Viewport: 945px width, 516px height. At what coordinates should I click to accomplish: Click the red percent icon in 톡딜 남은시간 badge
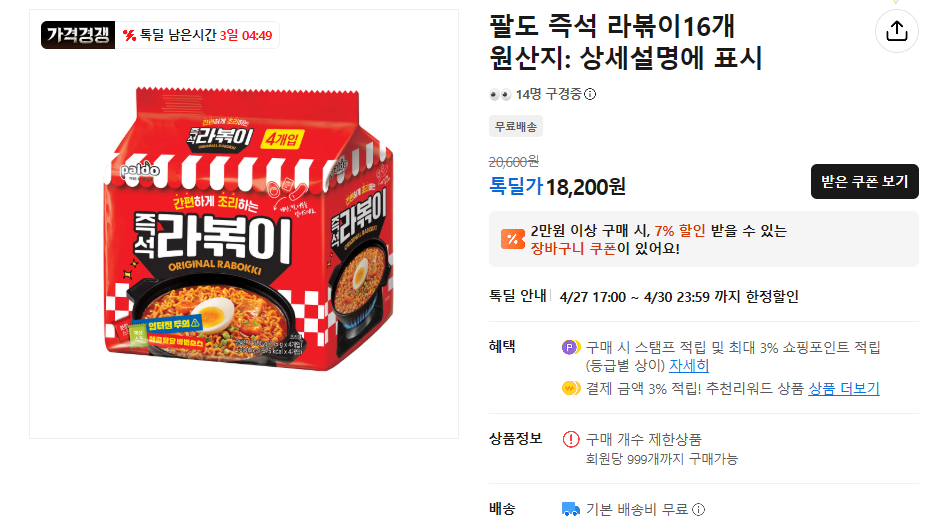[129, 35]
